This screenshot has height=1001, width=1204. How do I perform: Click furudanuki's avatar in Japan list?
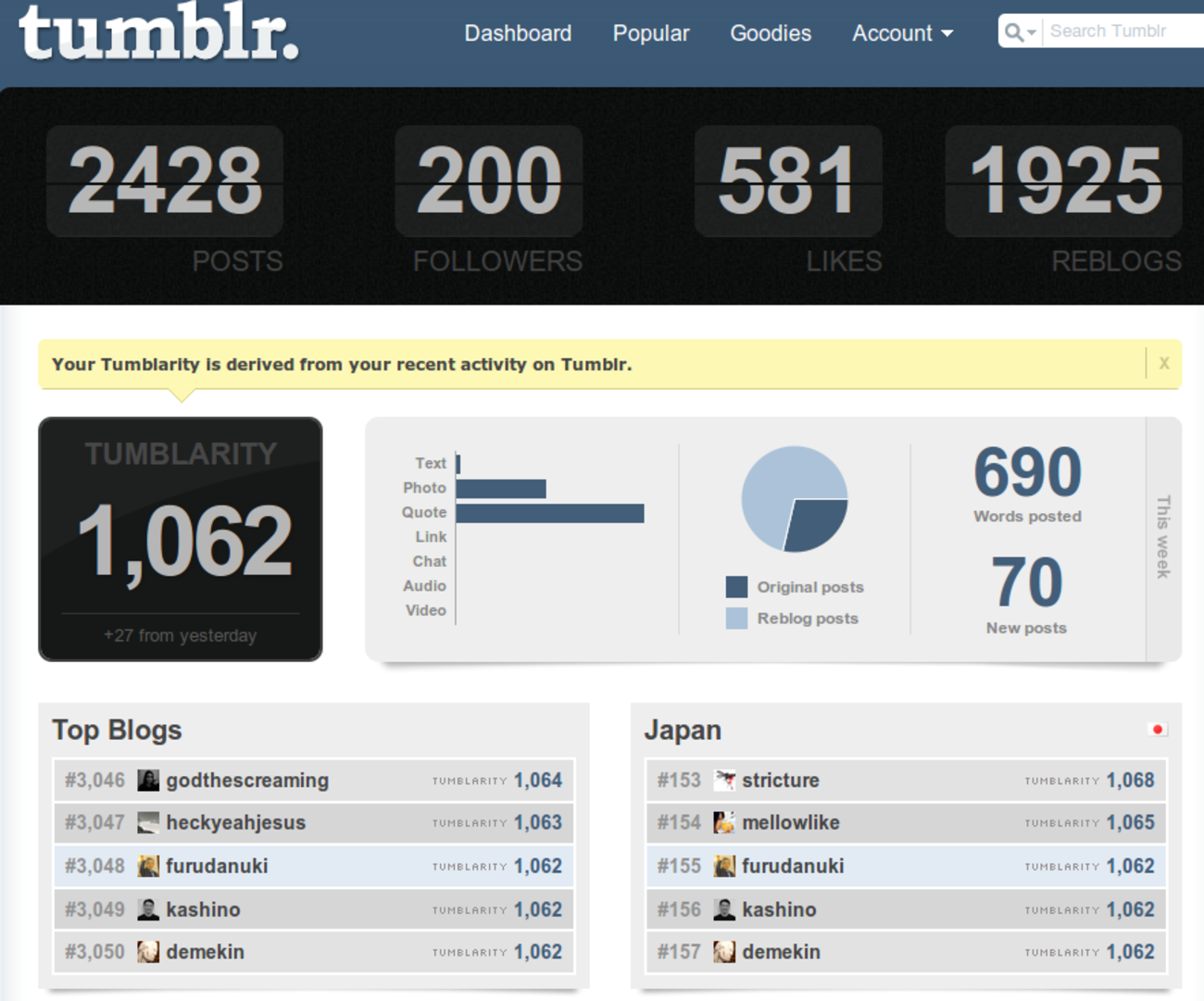(724, 866)
